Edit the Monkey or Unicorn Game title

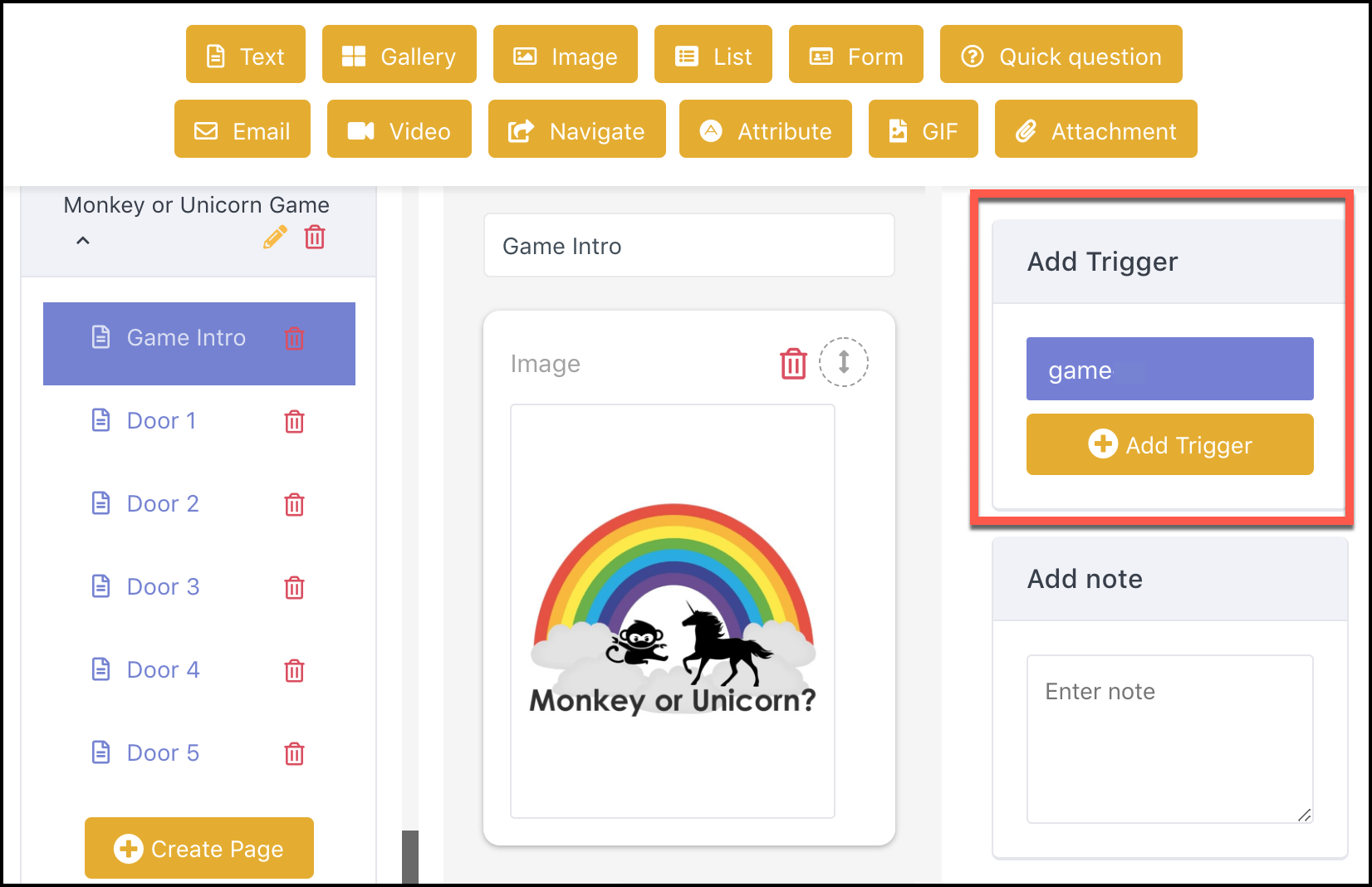[x=274, y=238]
